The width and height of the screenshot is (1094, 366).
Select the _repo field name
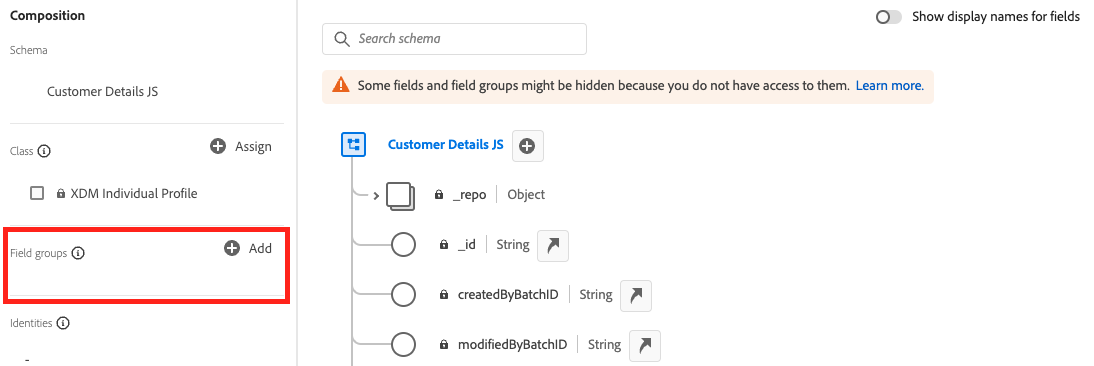pos(470,195)
